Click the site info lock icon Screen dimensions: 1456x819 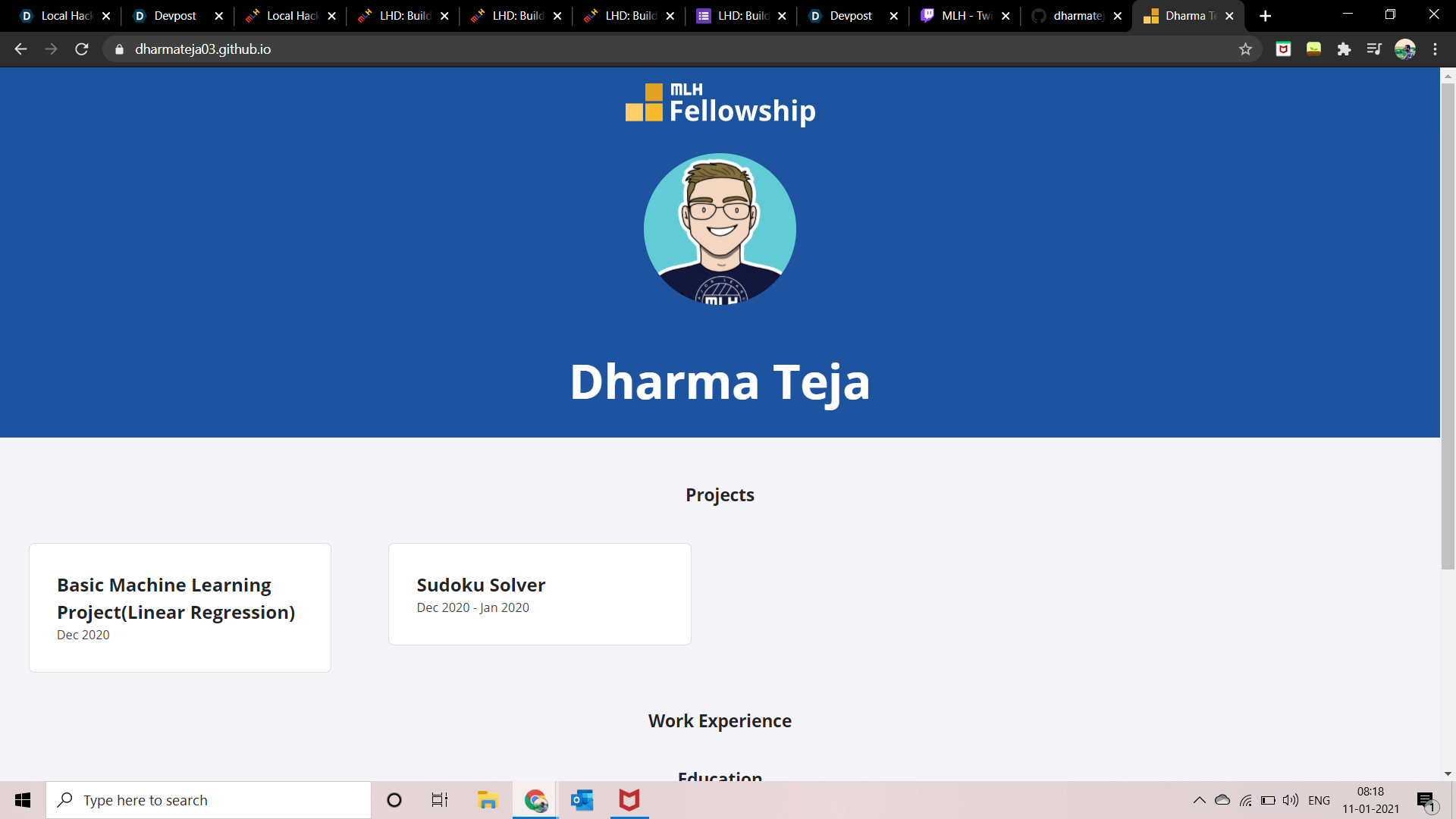(x=119, y=49)
